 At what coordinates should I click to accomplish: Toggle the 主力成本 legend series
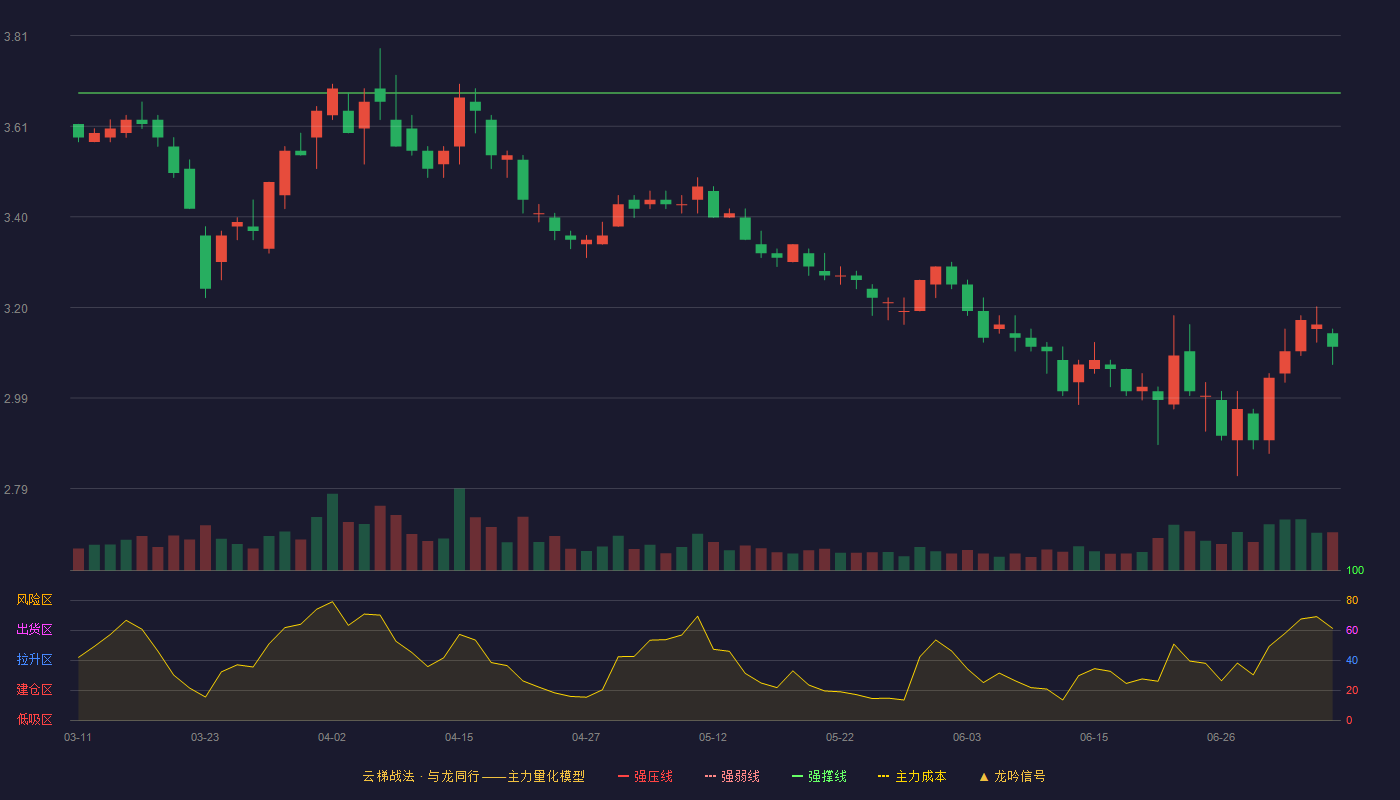912,776
